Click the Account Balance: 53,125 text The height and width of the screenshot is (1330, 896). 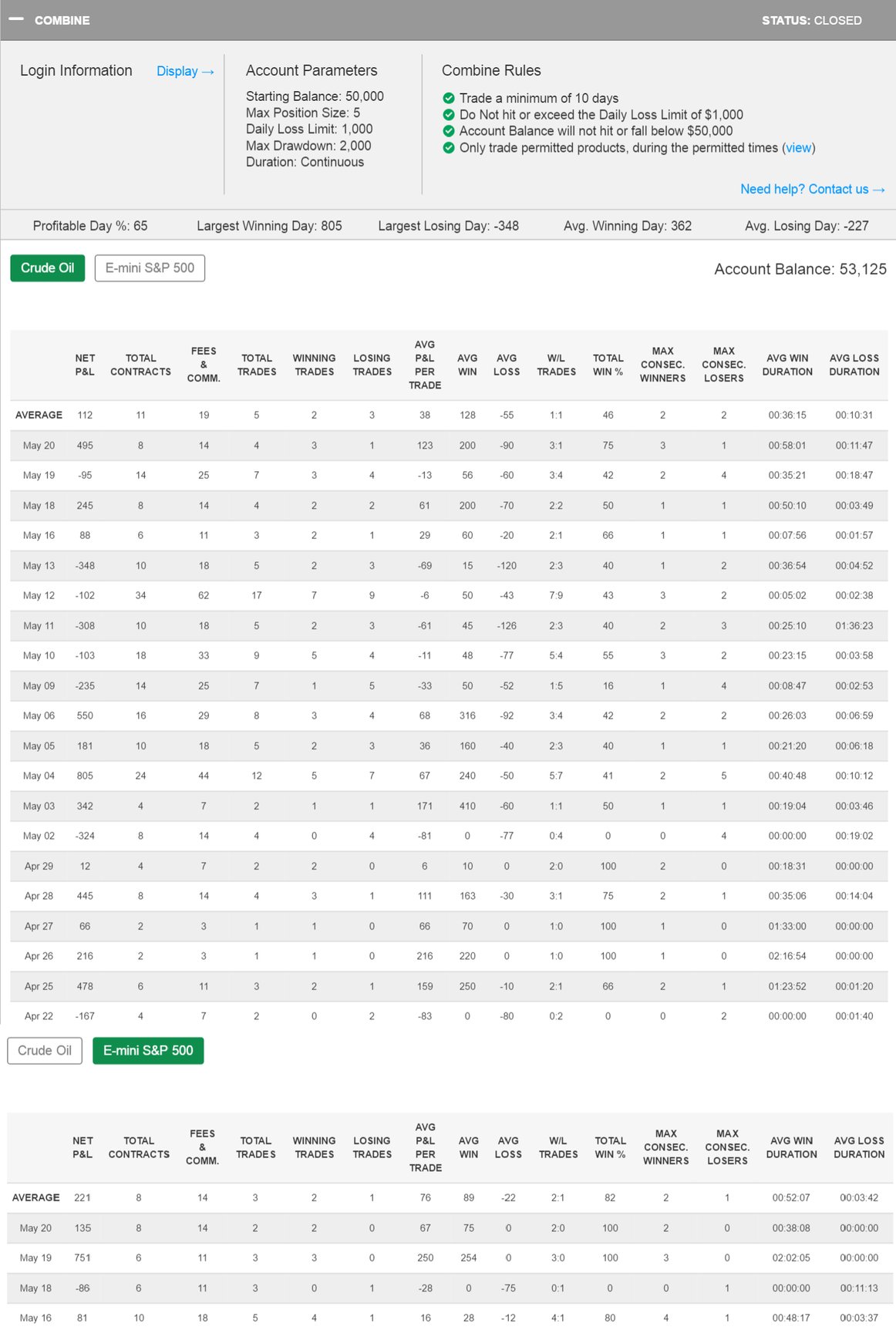[800, 269]
